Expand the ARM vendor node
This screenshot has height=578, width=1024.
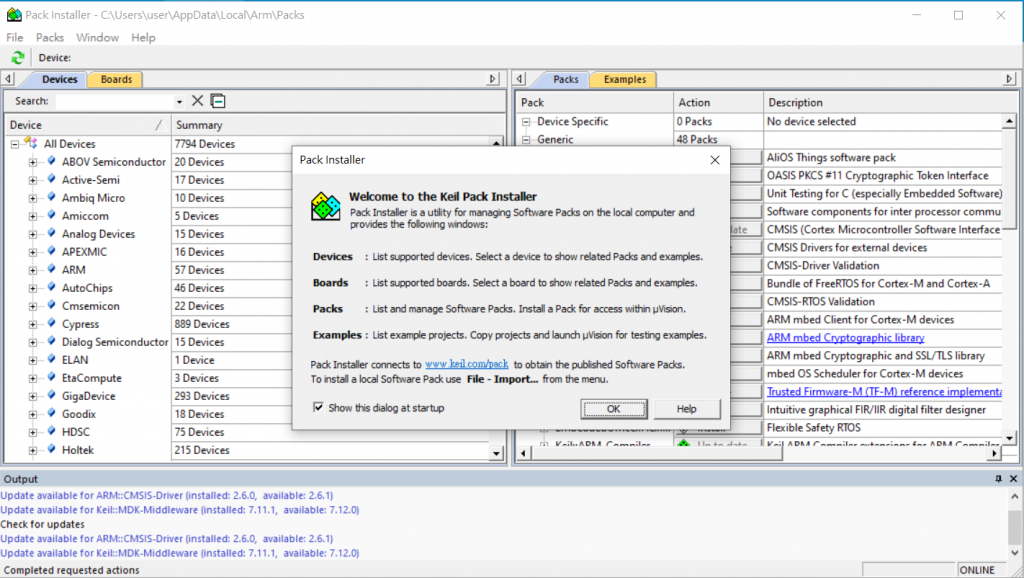[33, 270]
